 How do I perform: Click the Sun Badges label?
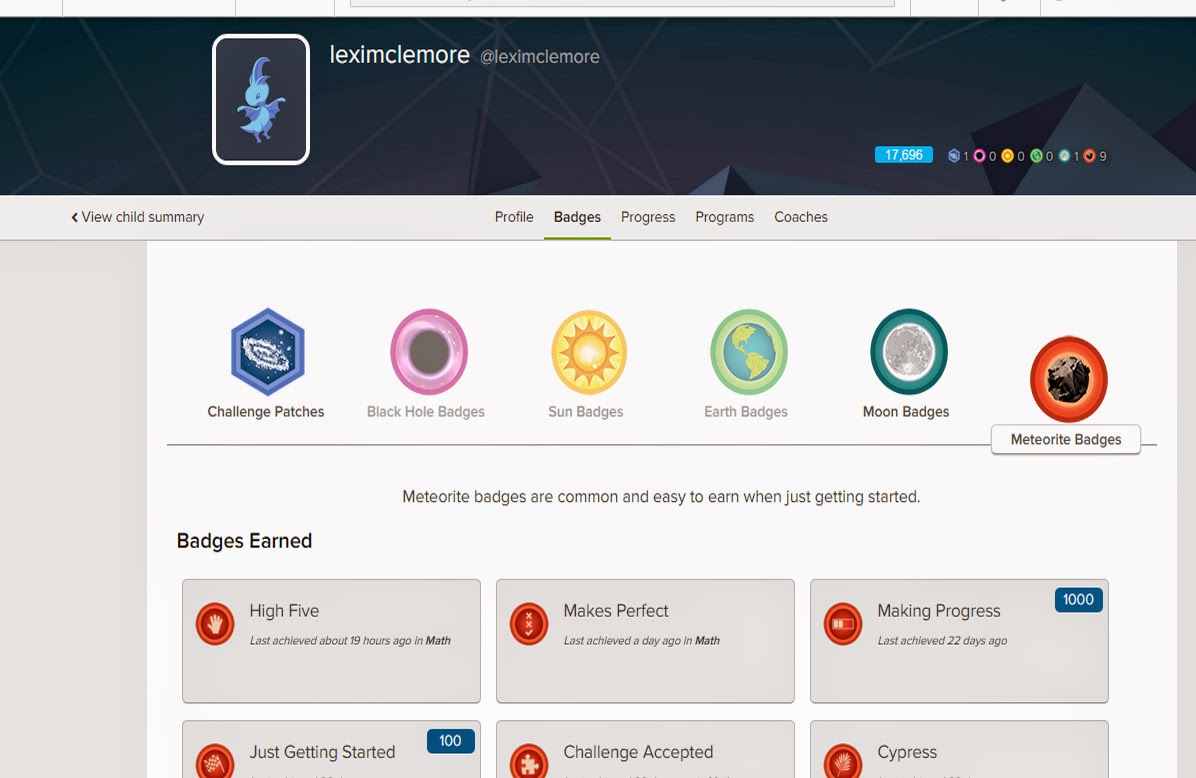point(586,412)
